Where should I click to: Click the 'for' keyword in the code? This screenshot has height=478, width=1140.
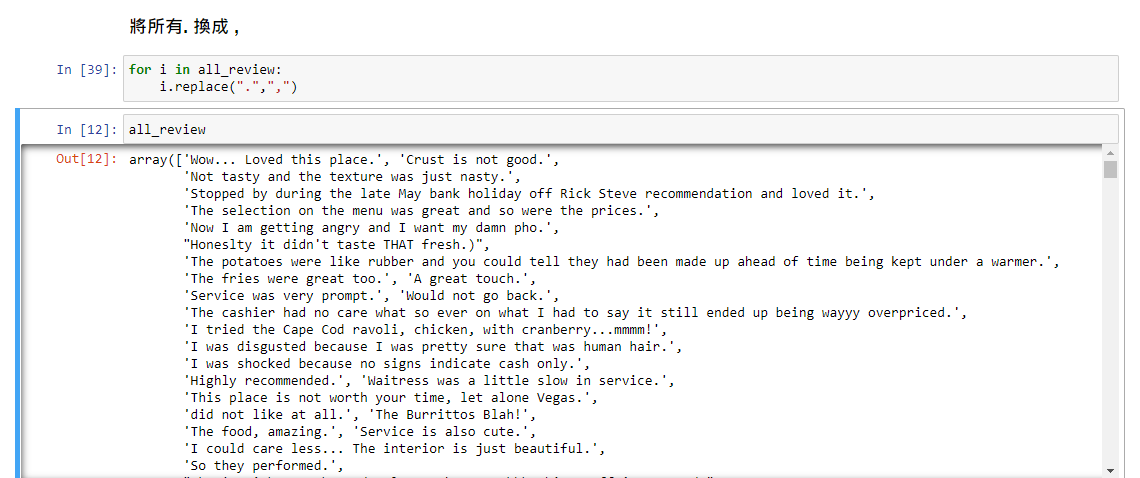pos(140,70)
